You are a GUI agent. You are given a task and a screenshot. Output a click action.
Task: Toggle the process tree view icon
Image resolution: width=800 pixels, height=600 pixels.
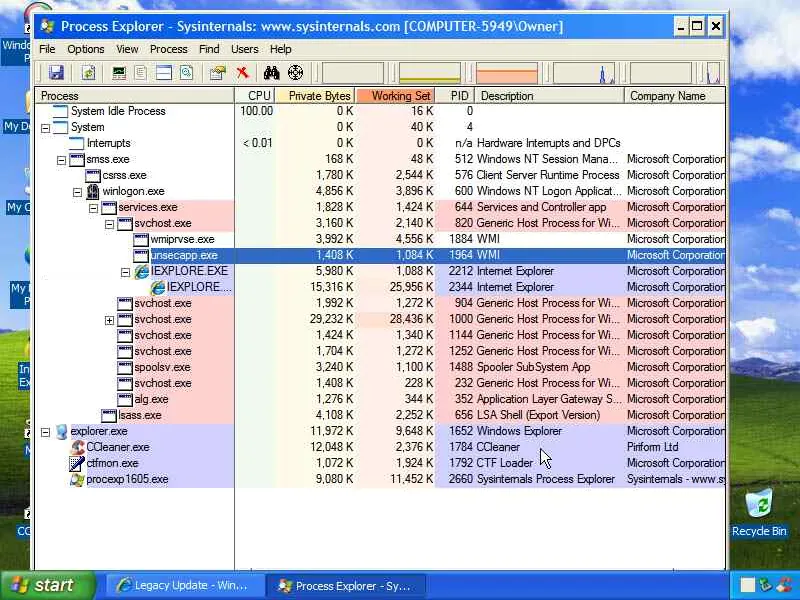point(141,73)
